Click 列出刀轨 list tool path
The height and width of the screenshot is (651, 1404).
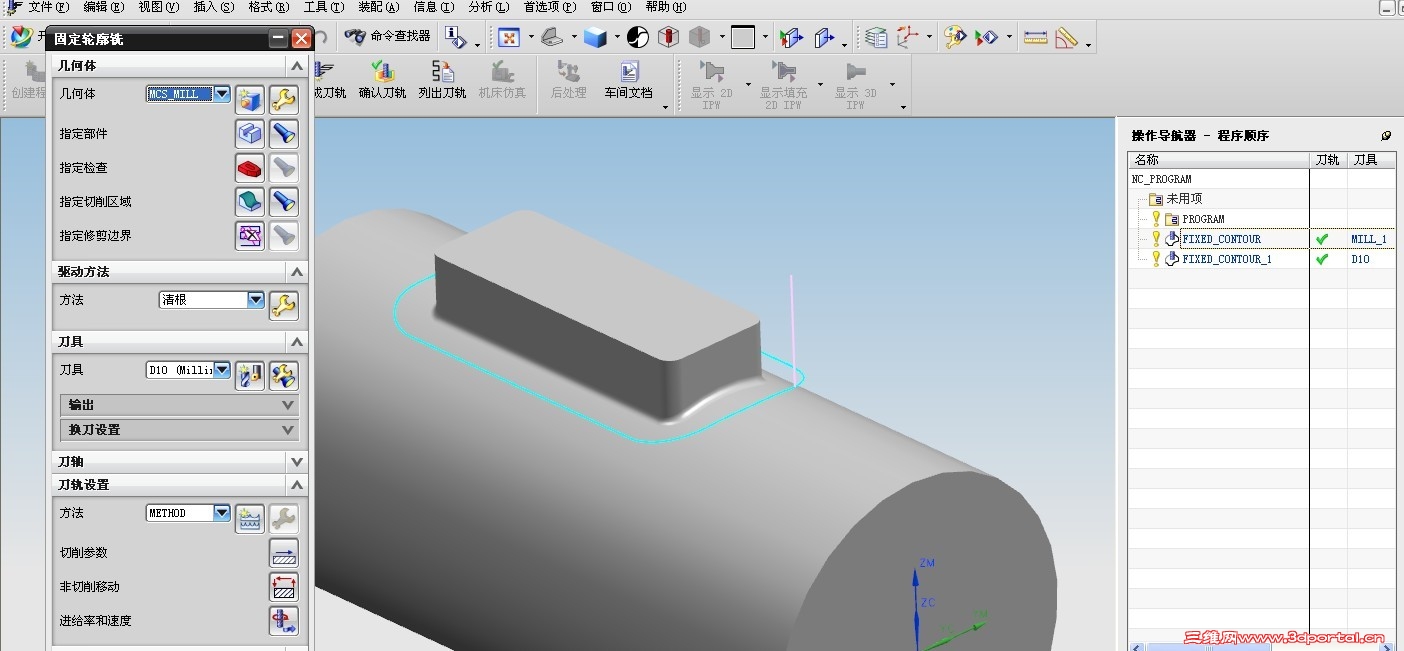pos(442,80)
